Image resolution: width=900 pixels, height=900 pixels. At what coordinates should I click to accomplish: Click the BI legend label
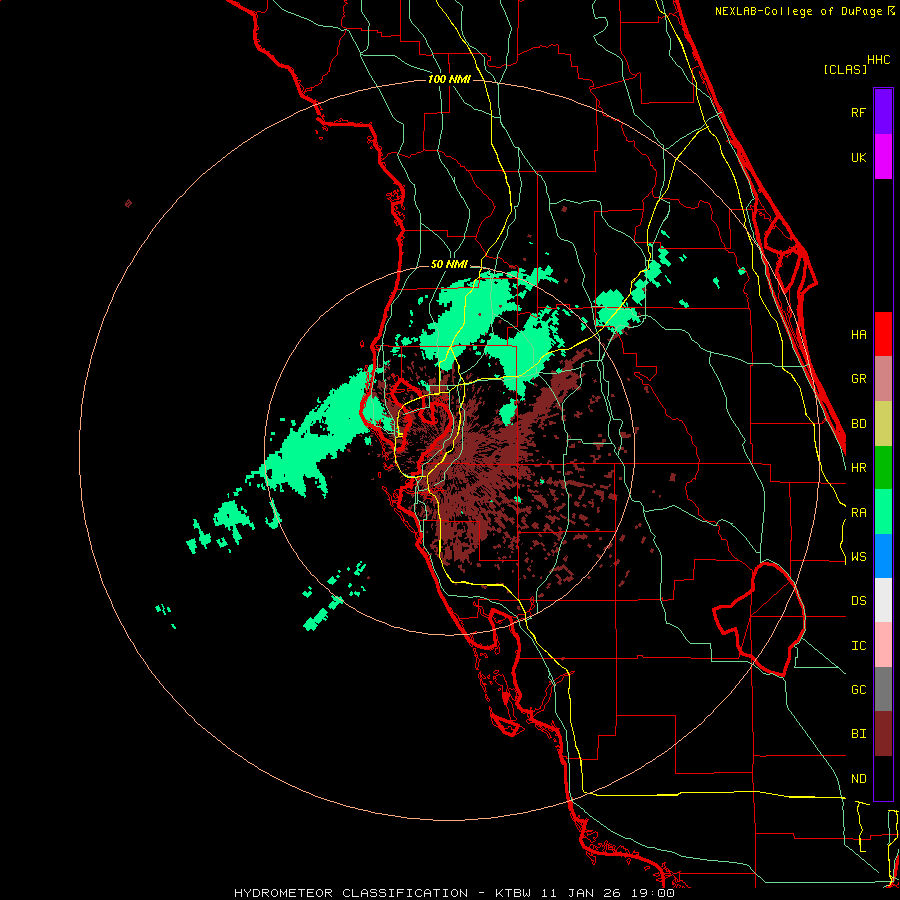pyautogui.click(x=858, y=734)
